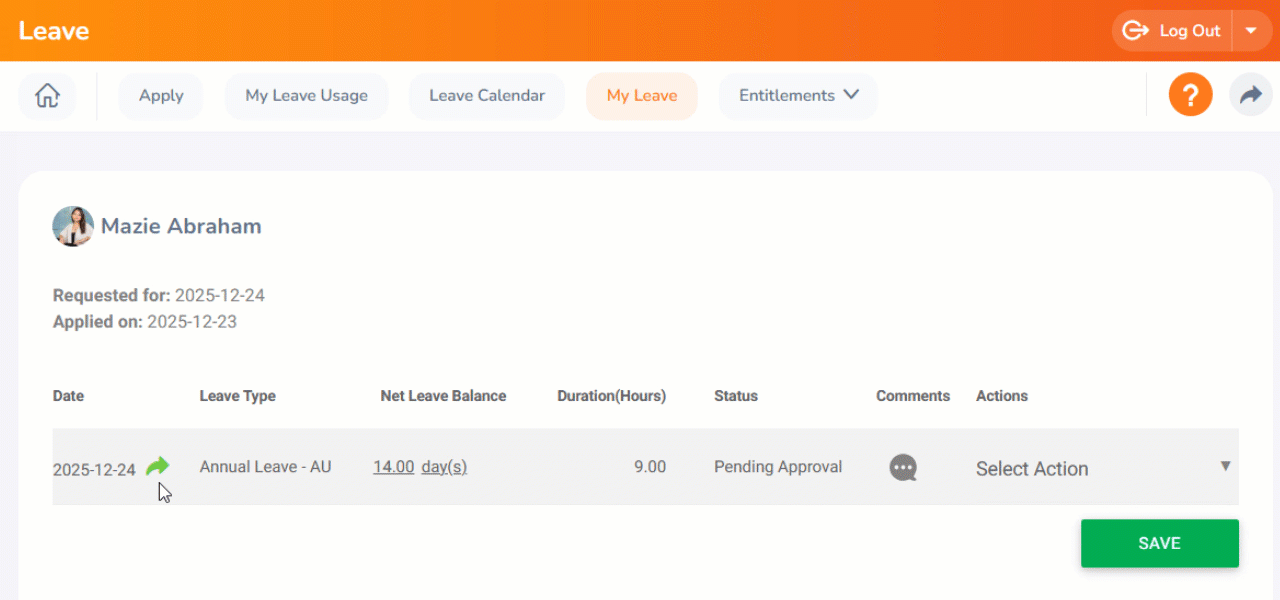Click the 14.00 net leave balance link
The image size is (1280, 600).
pos(393,467)
